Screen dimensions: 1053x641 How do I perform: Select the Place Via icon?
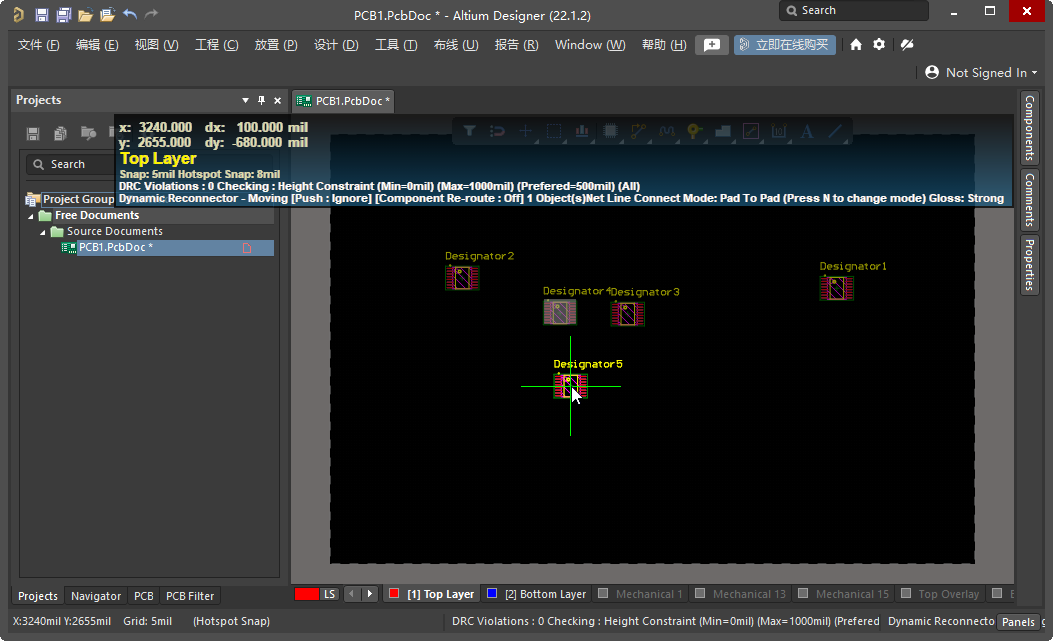pos(693,131)
